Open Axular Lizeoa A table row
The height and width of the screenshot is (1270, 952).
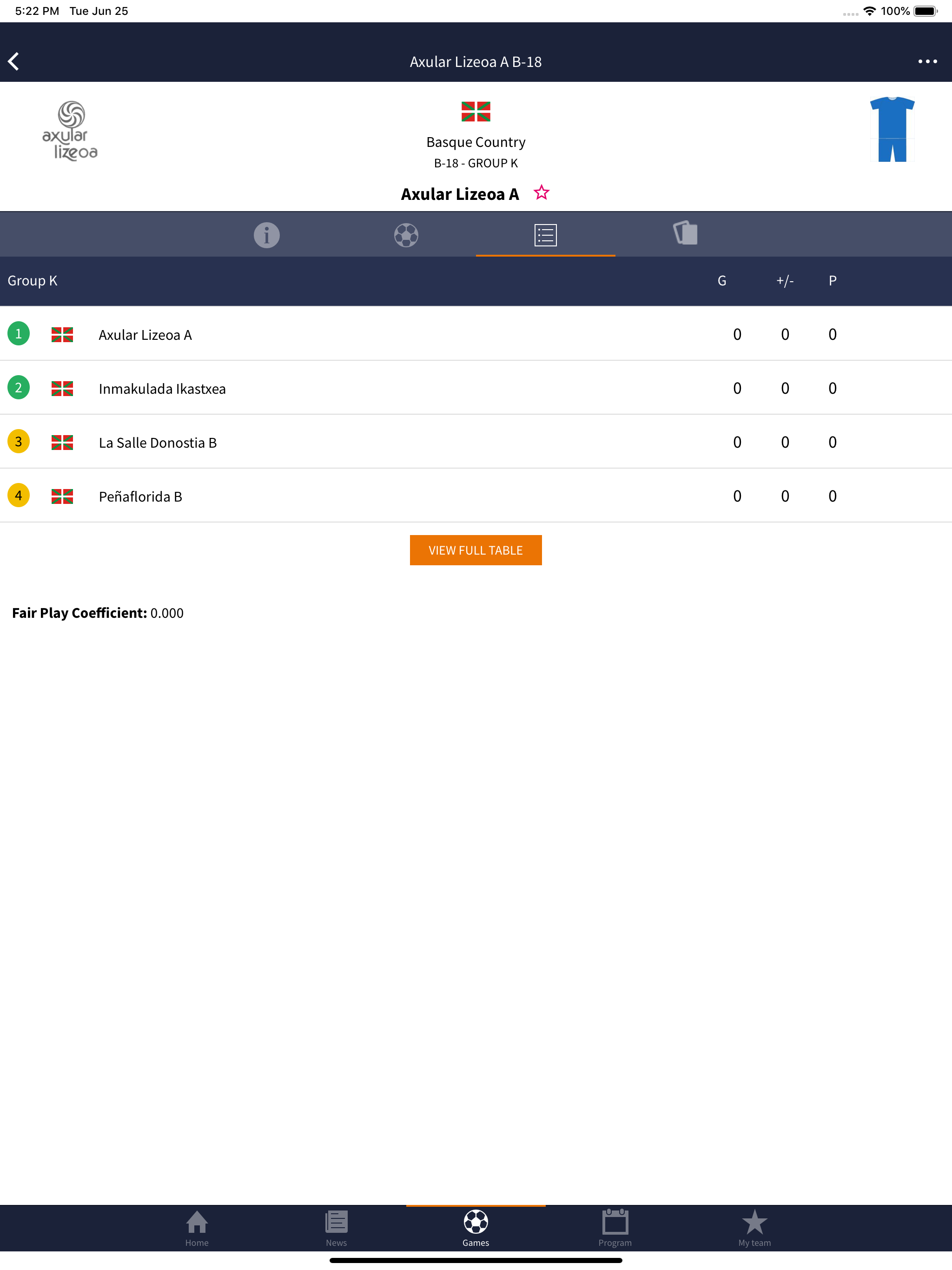[x=145, y=335]
